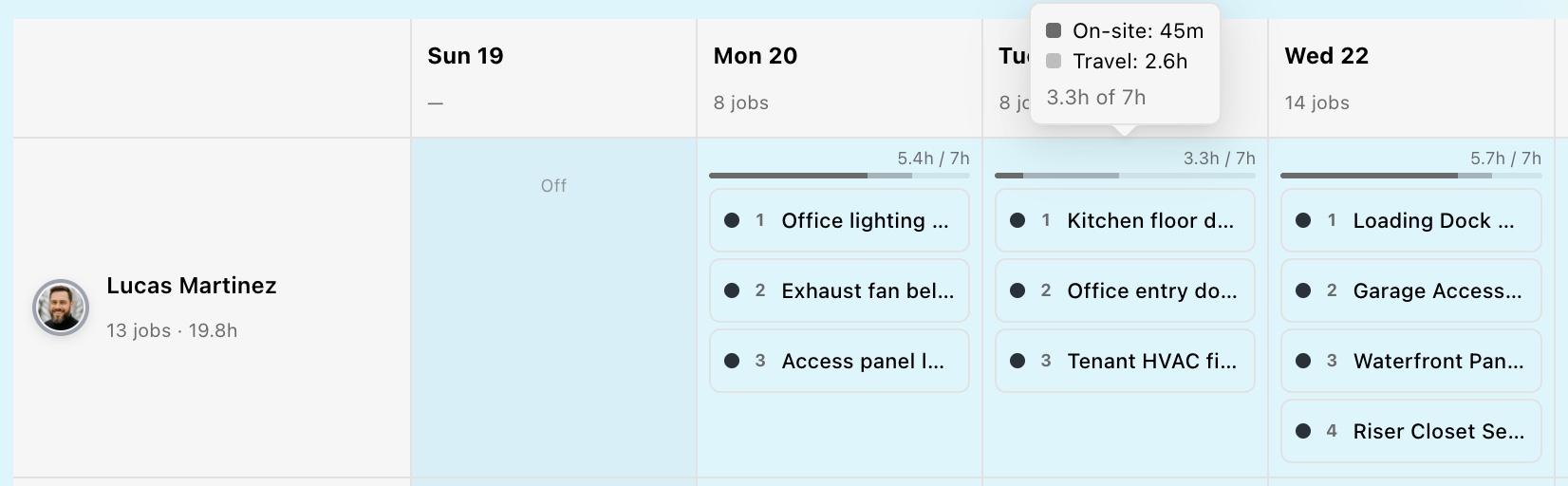
Task: Open the Loading Dock job card
Action: (1411, 220)
